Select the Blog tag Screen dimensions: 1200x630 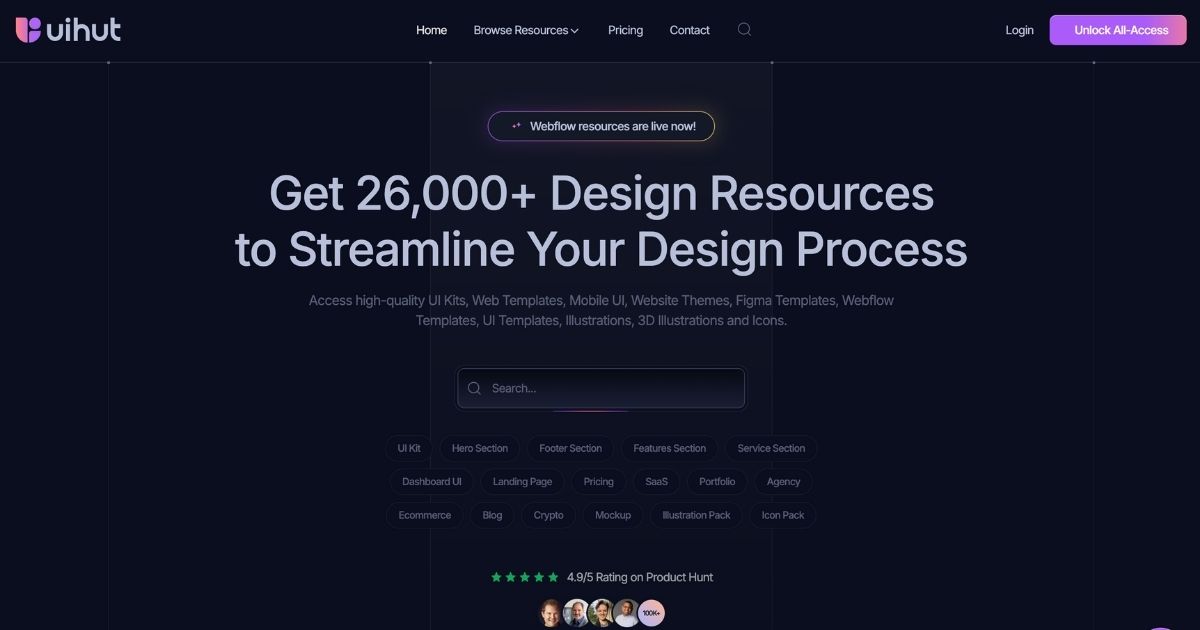[x=492, y=515]
